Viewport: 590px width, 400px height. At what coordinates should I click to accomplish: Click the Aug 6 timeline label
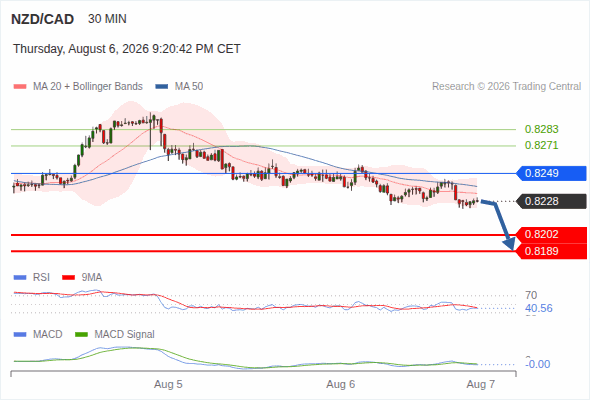[341, 385]
